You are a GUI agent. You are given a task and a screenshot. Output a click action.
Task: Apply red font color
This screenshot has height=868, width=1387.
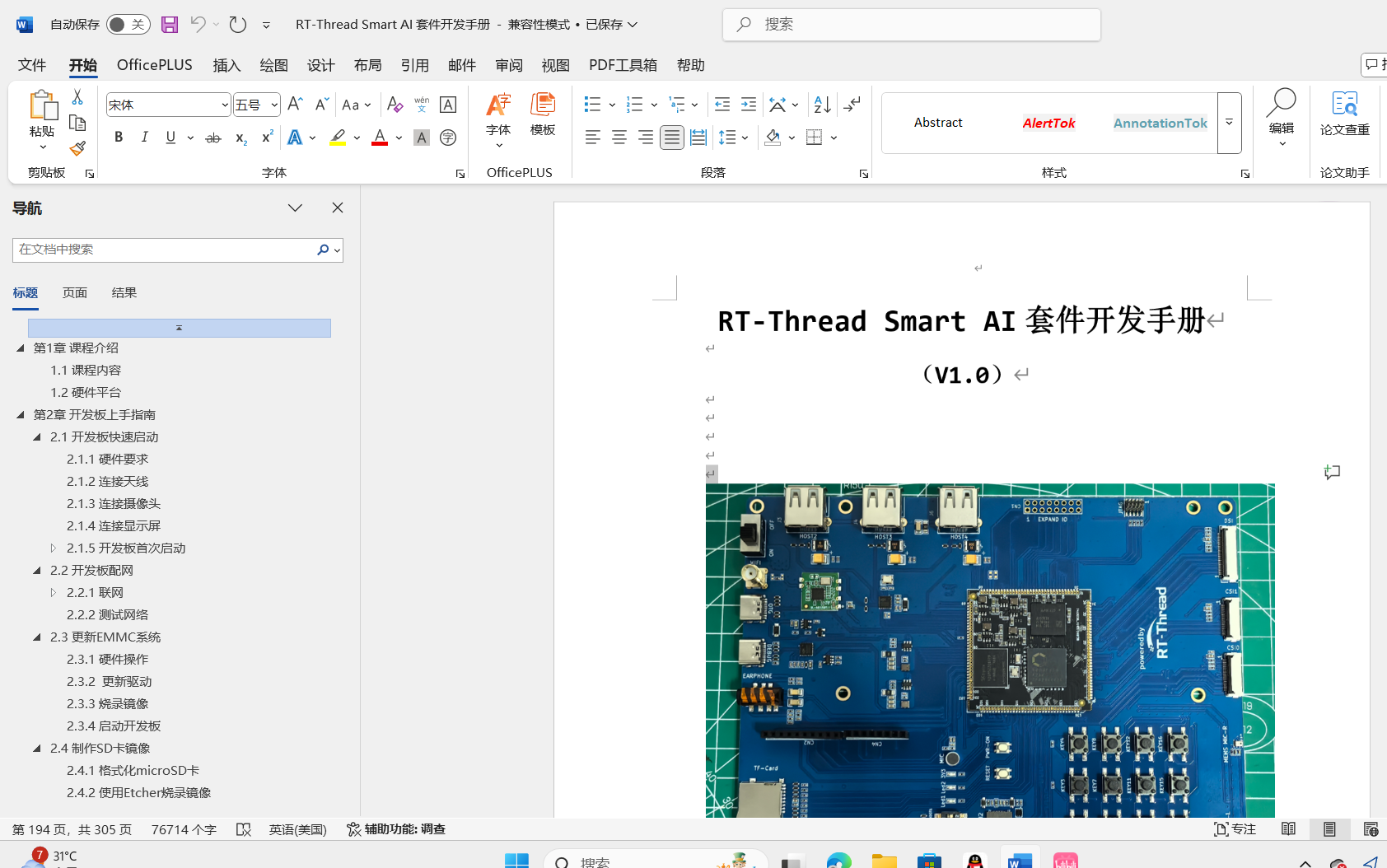click(x=380, y=138)
